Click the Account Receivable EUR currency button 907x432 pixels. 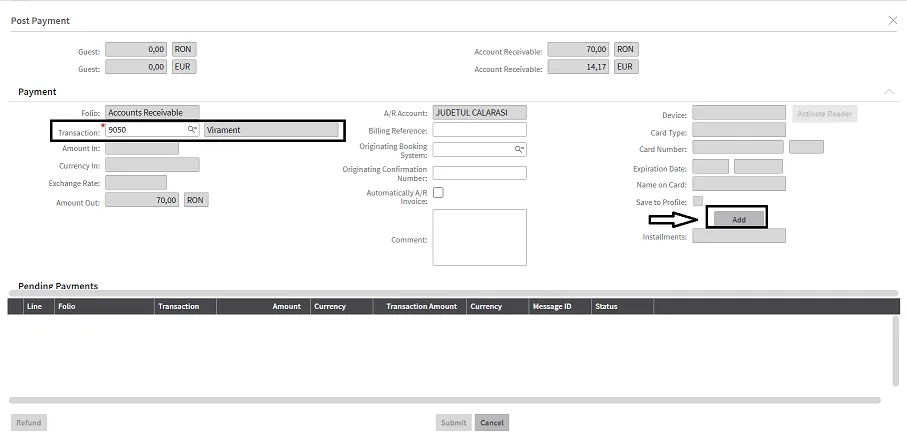point(625,67)
